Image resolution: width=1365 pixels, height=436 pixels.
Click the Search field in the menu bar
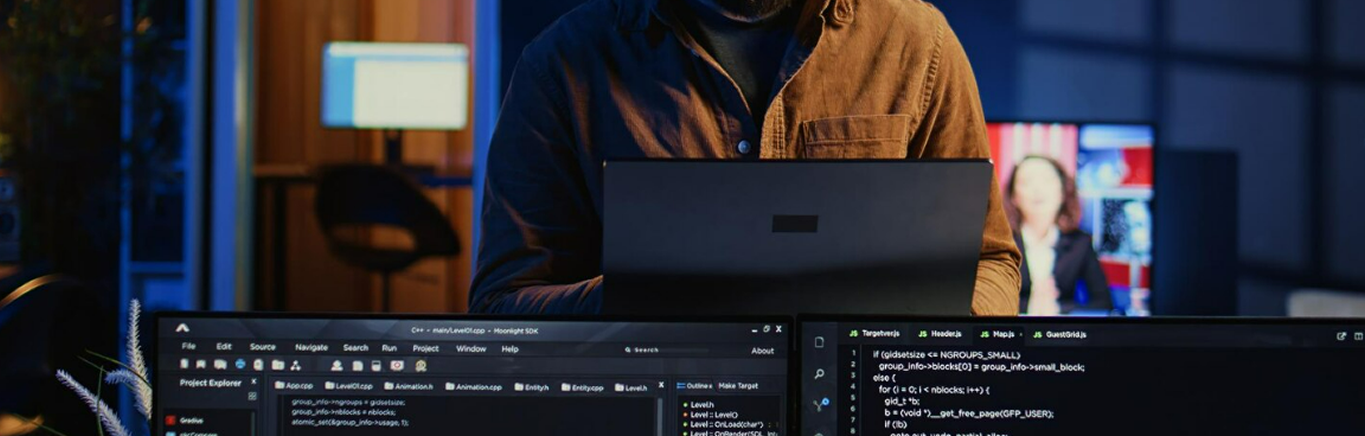667,350
